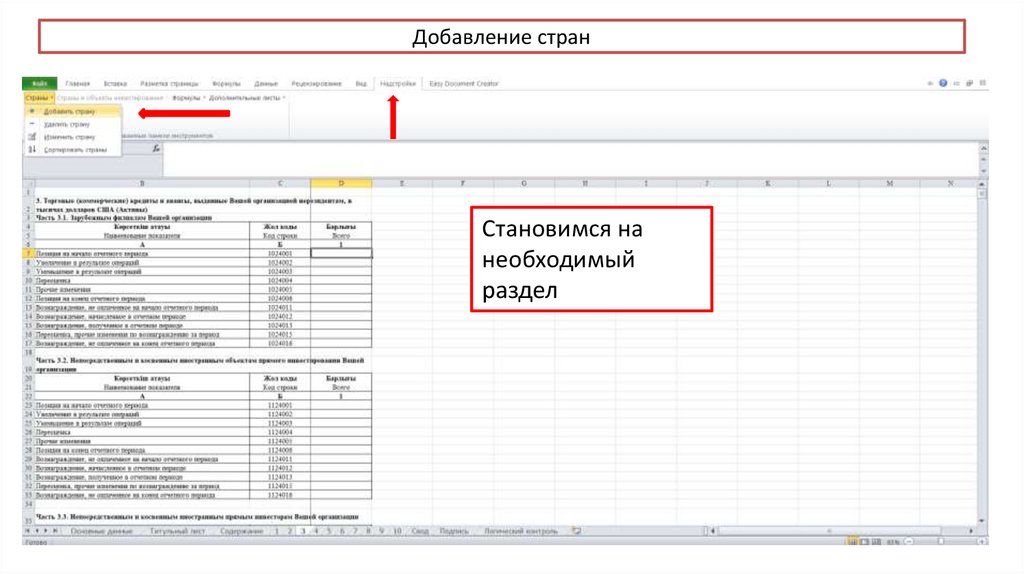Select active cell D7 beside 1024001

point(341,253)
